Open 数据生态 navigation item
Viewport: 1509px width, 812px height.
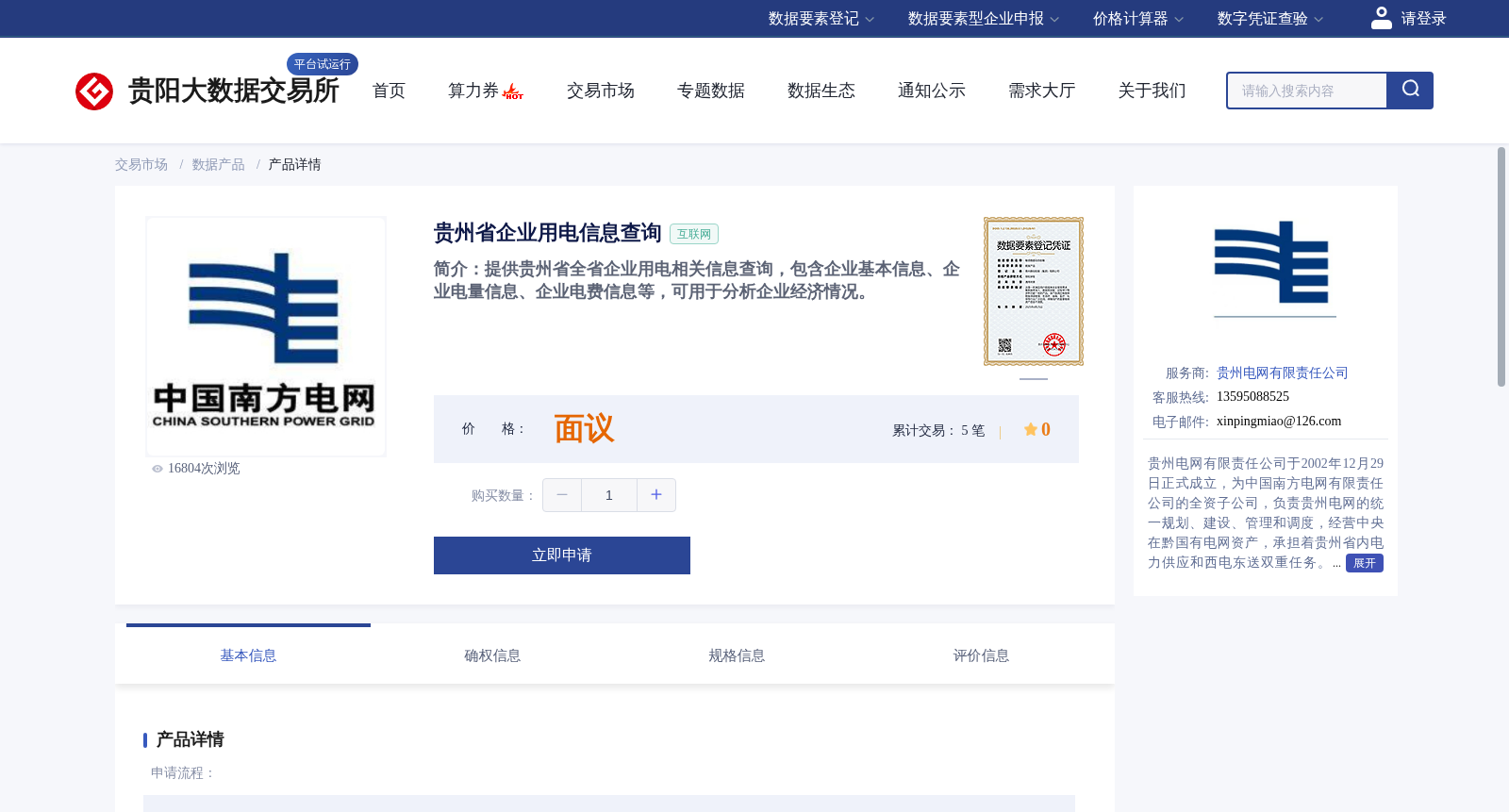(x=821, y=91)
